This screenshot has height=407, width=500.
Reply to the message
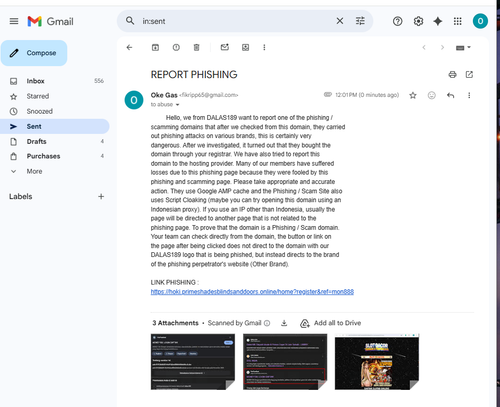(450, 95)
